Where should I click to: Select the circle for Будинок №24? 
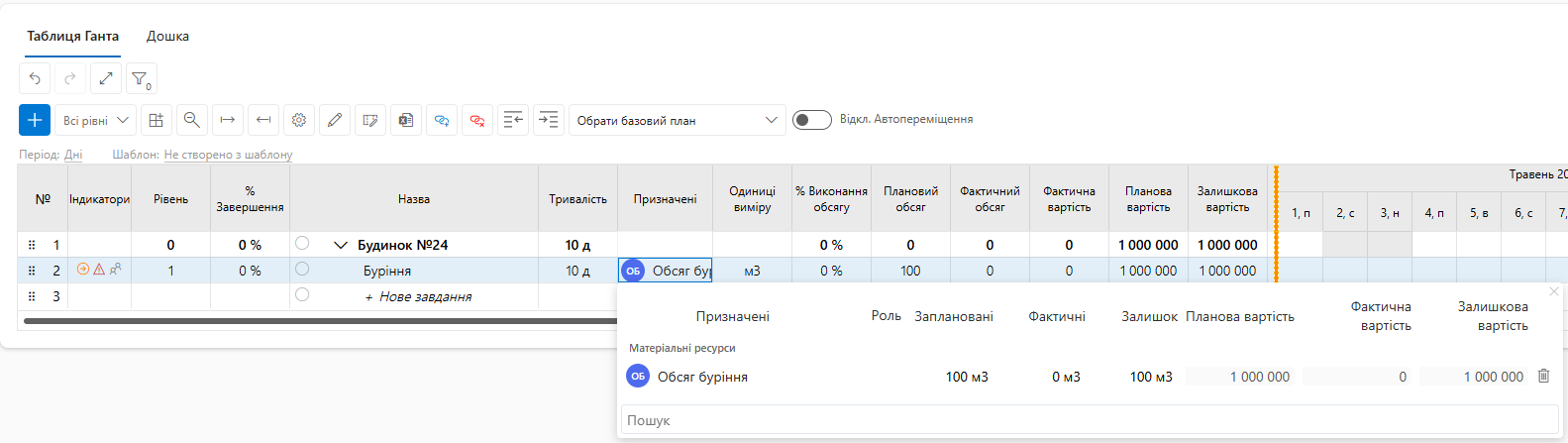pyautogui.click(x=302, y=243)
